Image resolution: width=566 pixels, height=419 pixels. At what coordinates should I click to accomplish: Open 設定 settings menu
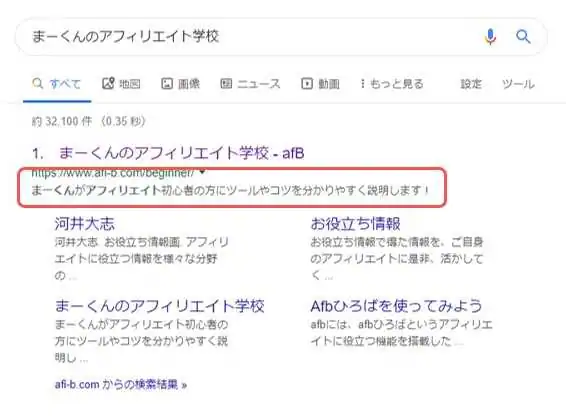tap(471, 84)
